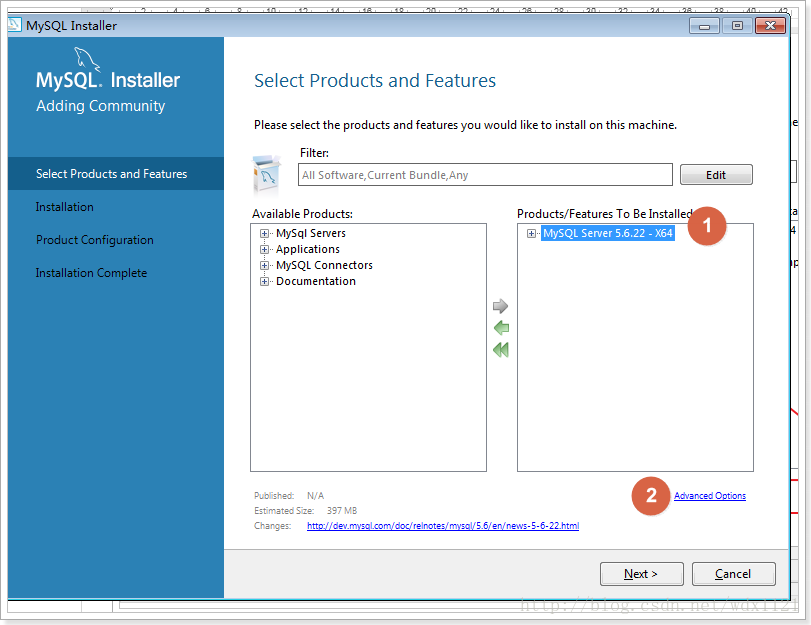
Task: Click the green left arrow remove icon
Action: point(501,328)
